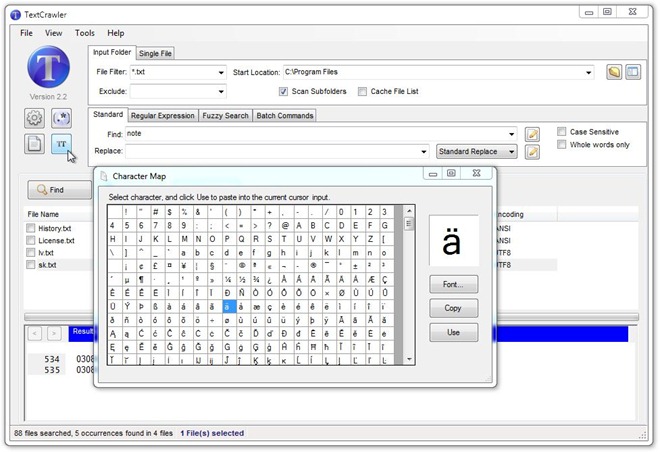
Task: Open the regex tester icon
Action: click(x=61, y=118)
